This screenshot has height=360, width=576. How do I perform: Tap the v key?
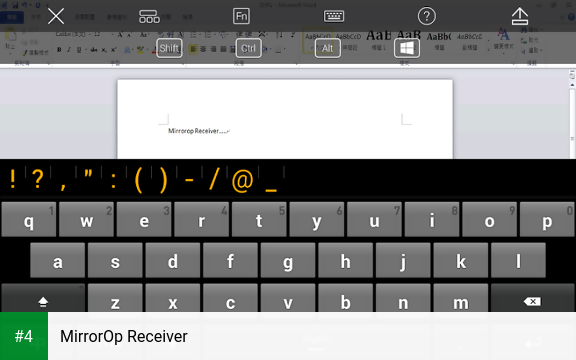288,298
